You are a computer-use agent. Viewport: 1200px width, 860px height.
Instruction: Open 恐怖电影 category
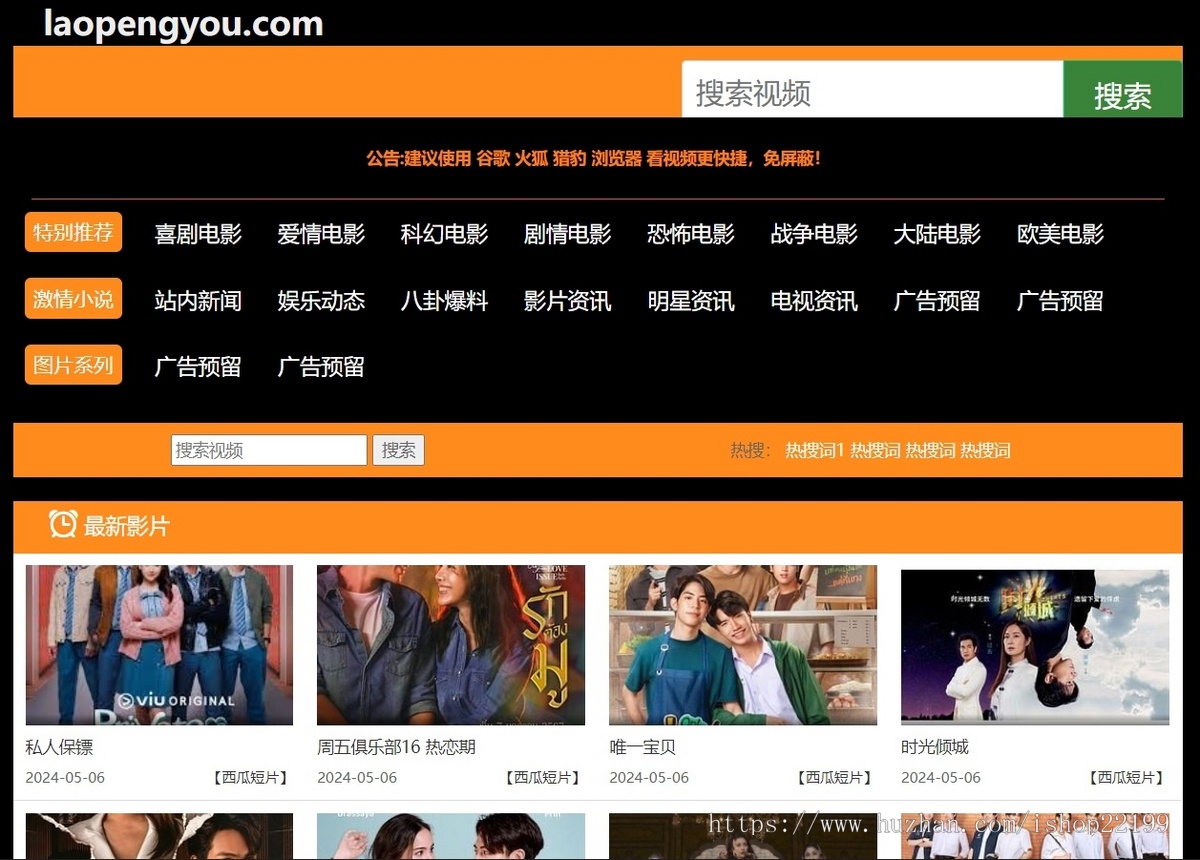pos(691,234)
